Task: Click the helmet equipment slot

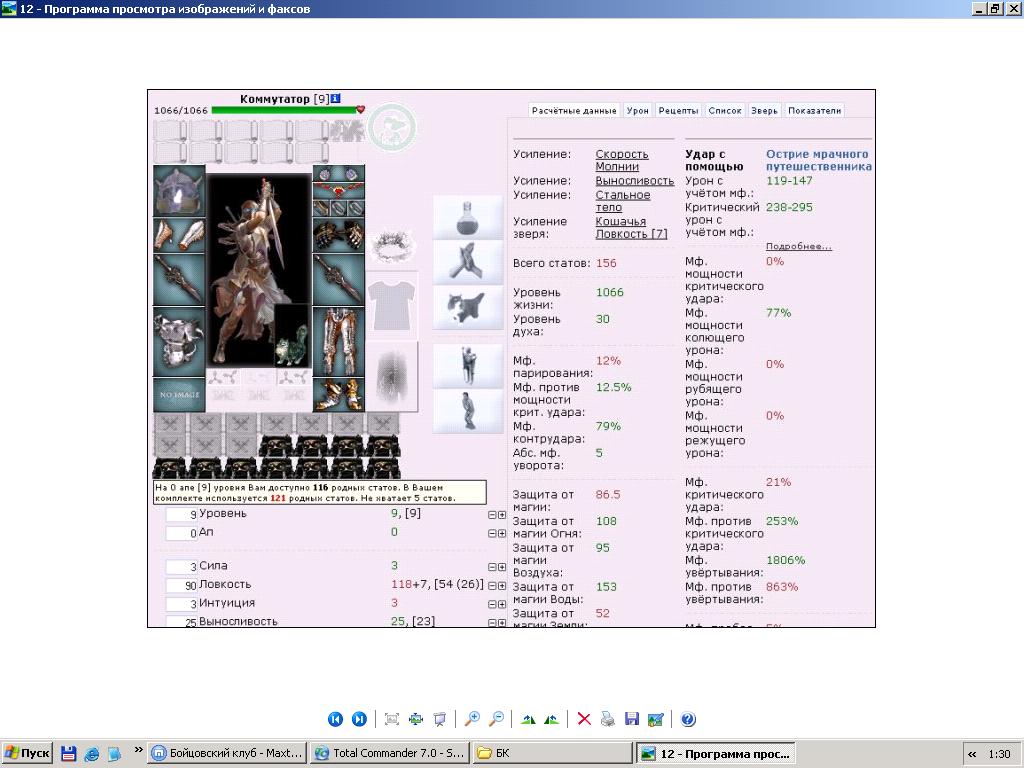Action: click(179, 191)
